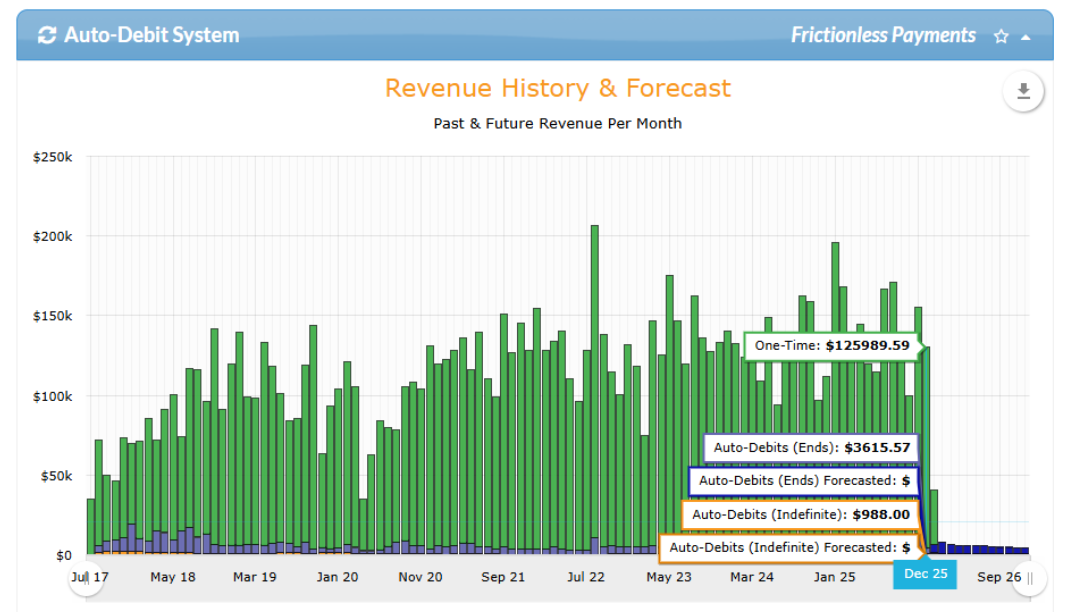Click the refresh icon beside Auto-Debit System
The image size is (1065, 612).
[47, 35]
